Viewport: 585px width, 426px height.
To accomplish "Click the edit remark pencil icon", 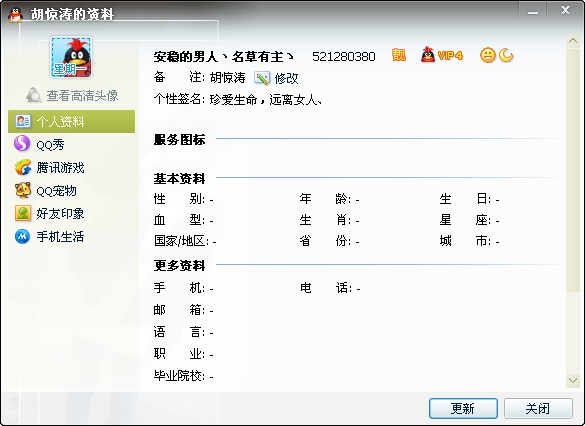I will pyautogui.click(x=262, y=78).
